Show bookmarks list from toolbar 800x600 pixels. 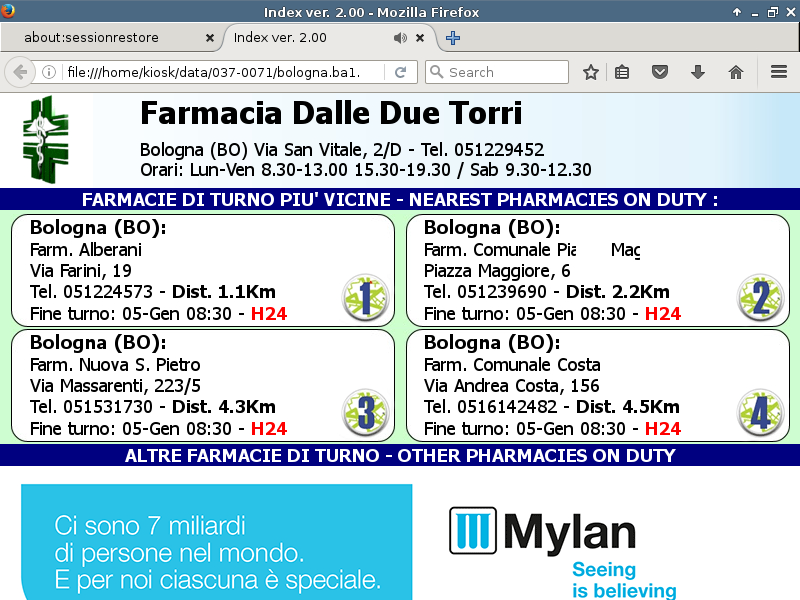tap(622, 72)
